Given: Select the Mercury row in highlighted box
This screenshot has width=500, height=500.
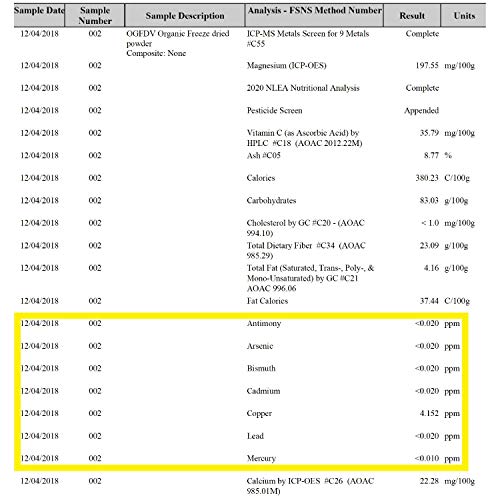Looking at the screenshot, I should (240, 459).
